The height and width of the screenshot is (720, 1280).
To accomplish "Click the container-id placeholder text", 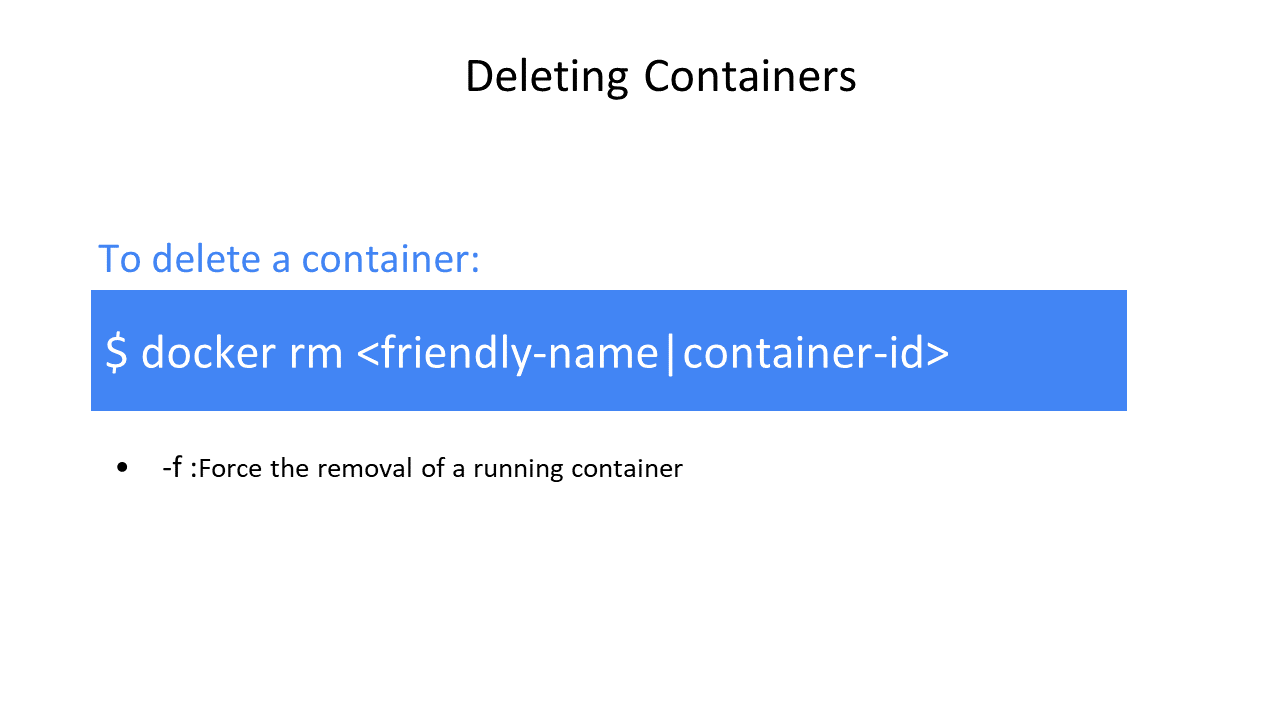I will 803,352.
